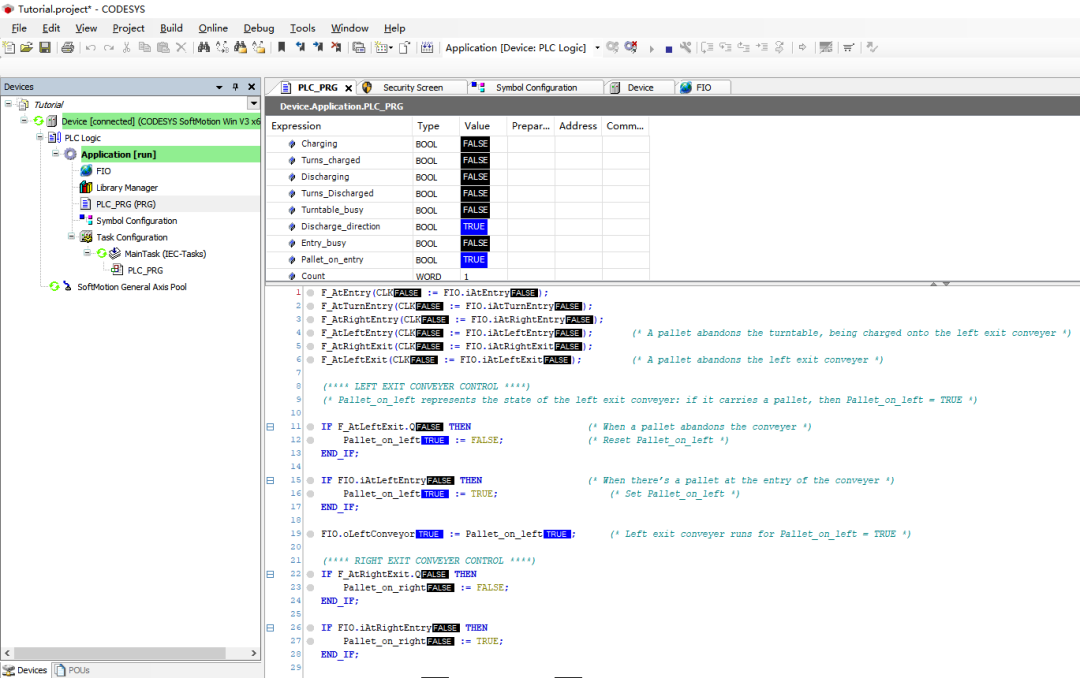Image resolution: width=1080 pixels, height=678 pixels.
Task: Click the Logout icon with red X
Action: (x=631, y=47)
